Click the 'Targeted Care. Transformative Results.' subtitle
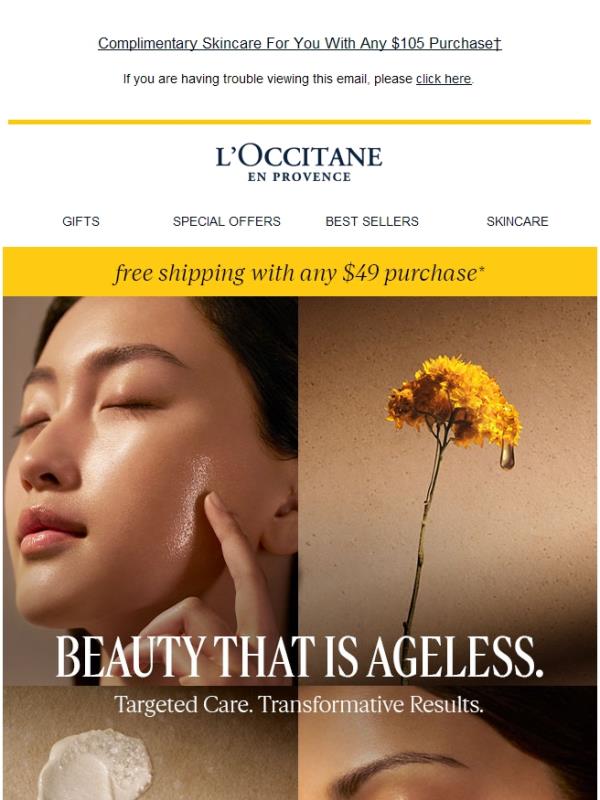Image resolution: width=600 pixels, height=800 pixels. tap(298, 705)
